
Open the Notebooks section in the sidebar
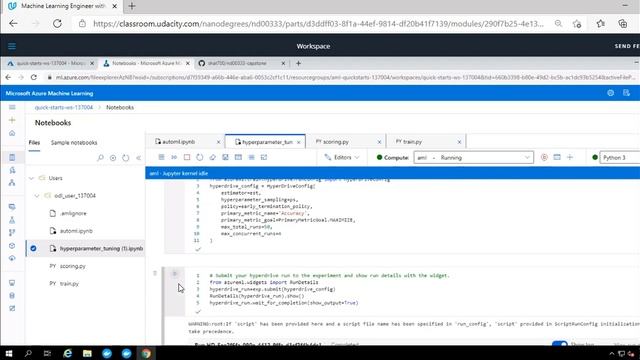(12, 157)
